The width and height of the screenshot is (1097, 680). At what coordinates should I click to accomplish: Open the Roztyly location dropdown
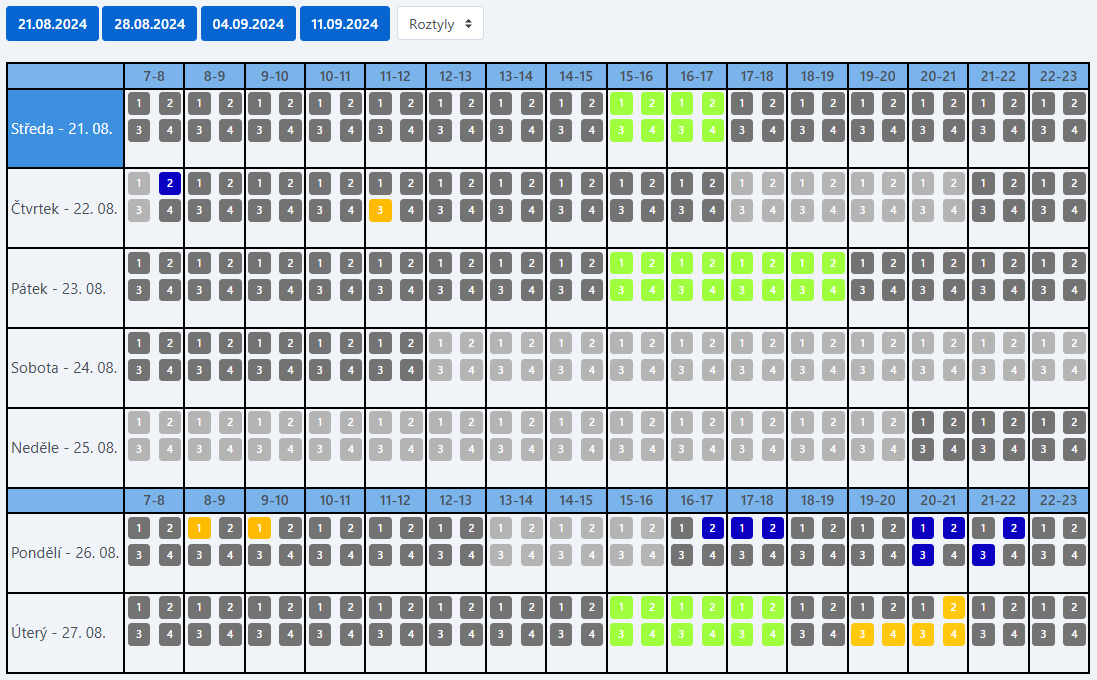point(440,24)
